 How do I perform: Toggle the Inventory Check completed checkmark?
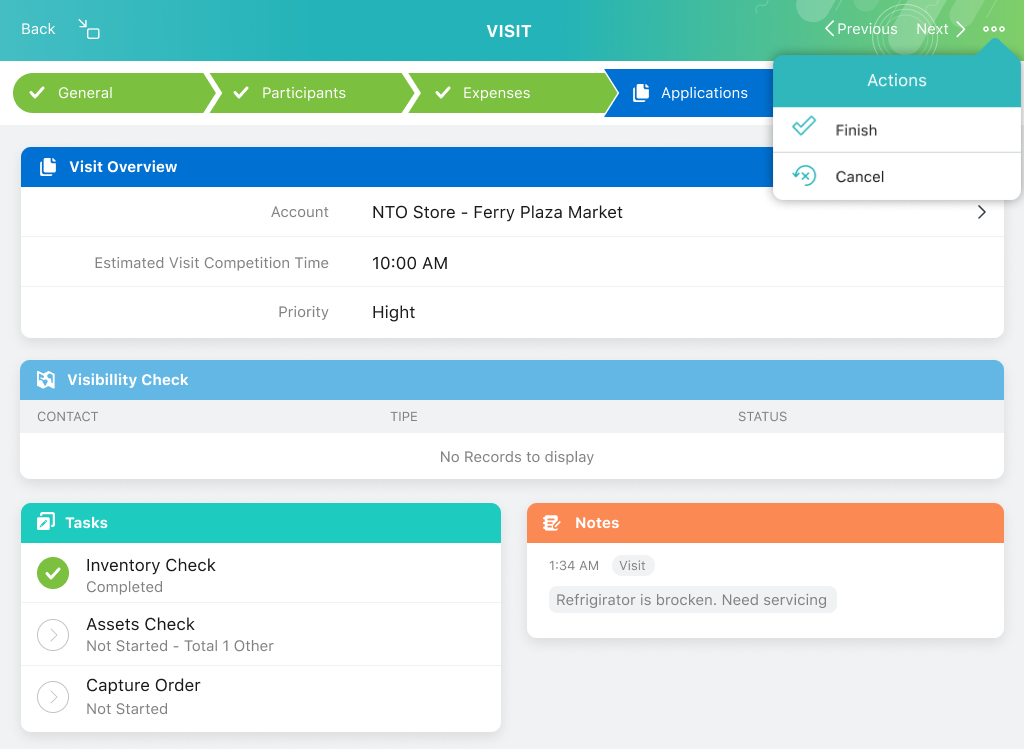coord(53,574)
